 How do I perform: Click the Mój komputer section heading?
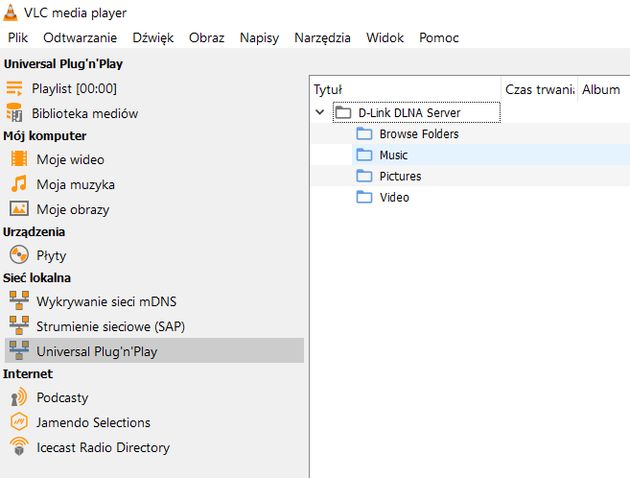(x=45, y=136)
